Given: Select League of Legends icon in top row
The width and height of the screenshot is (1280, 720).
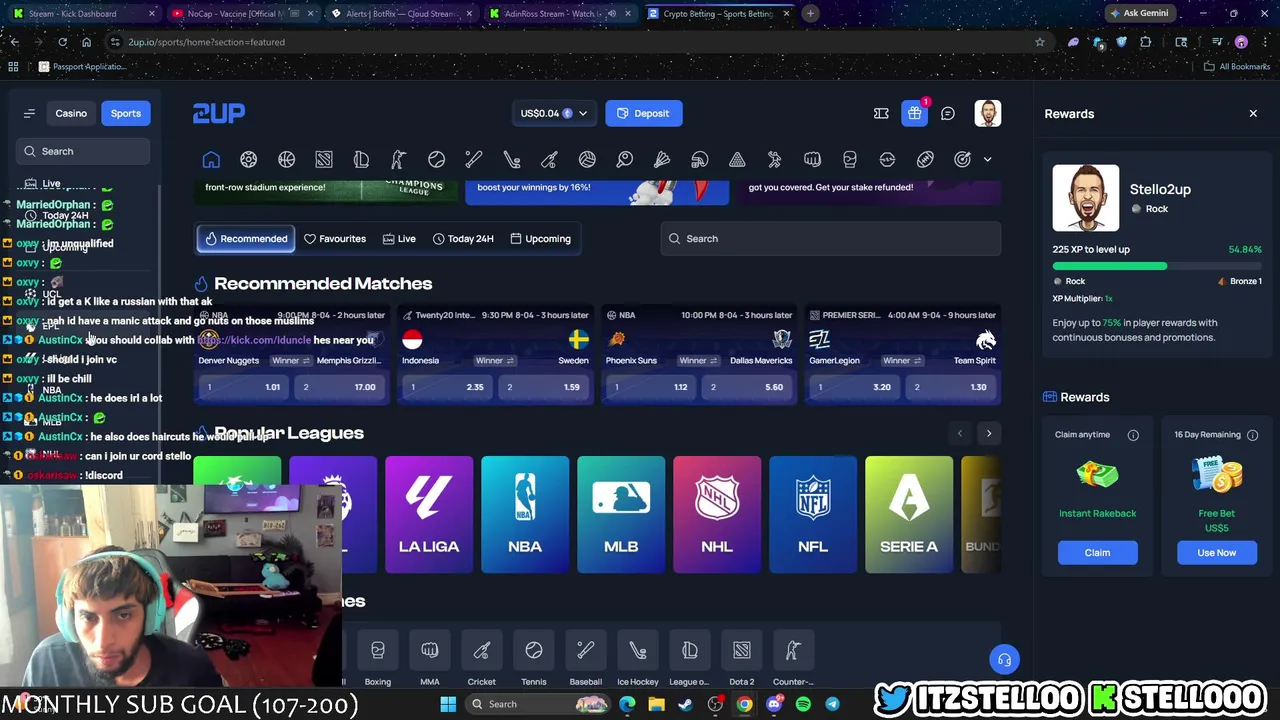Looking at the screenshot, I should tap(361, 160).
